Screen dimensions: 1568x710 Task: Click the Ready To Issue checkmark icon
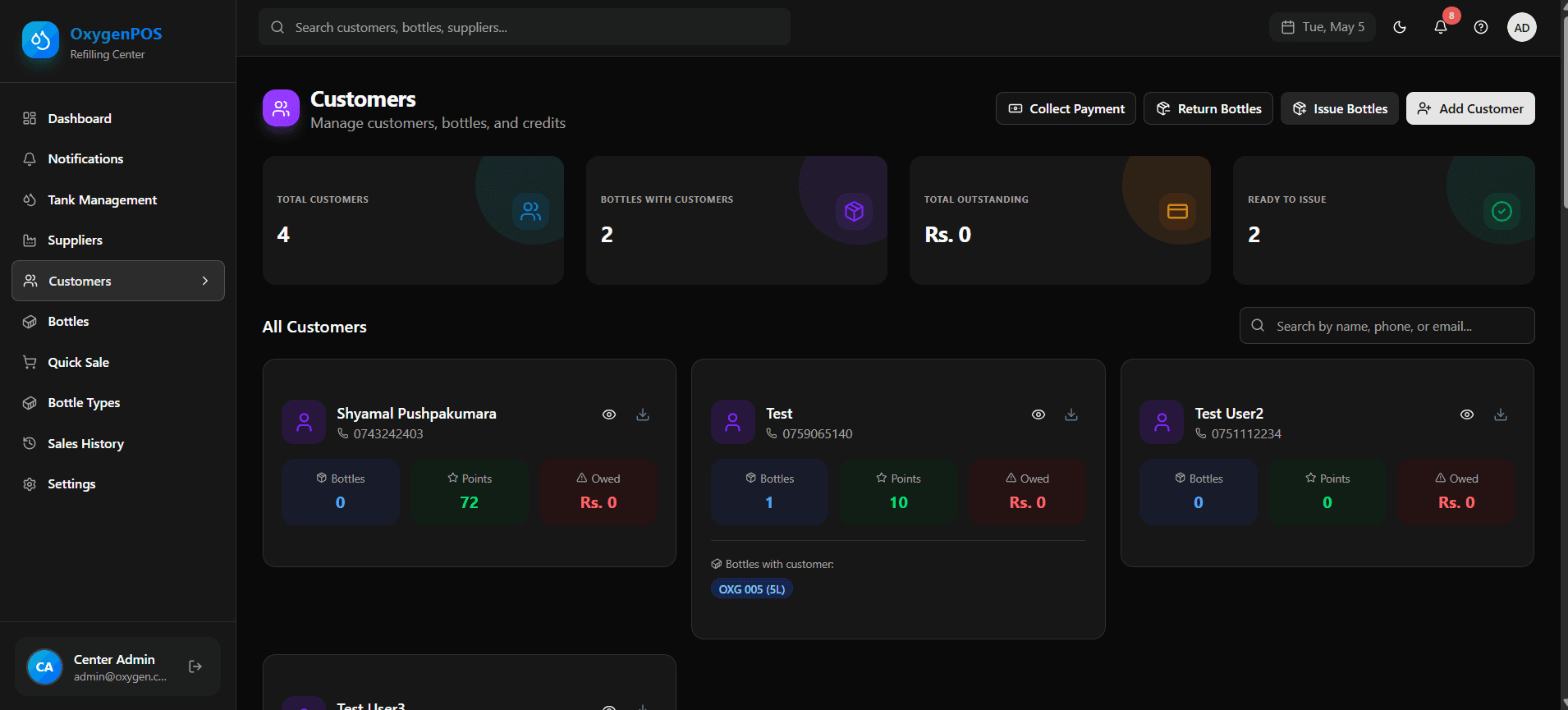point(1502,212)
